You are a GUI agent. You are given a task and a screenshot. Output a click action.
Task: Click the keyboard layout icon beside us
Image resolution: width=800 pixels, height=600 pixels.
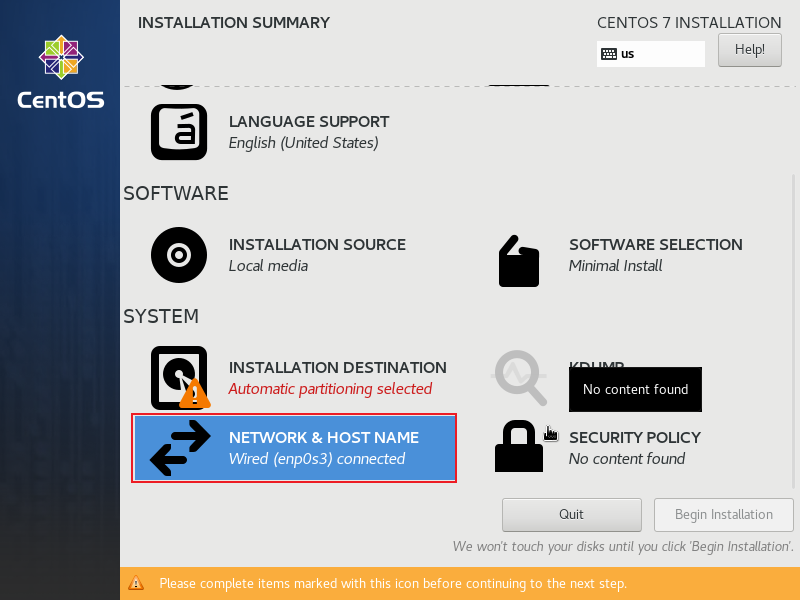(609, 54)
